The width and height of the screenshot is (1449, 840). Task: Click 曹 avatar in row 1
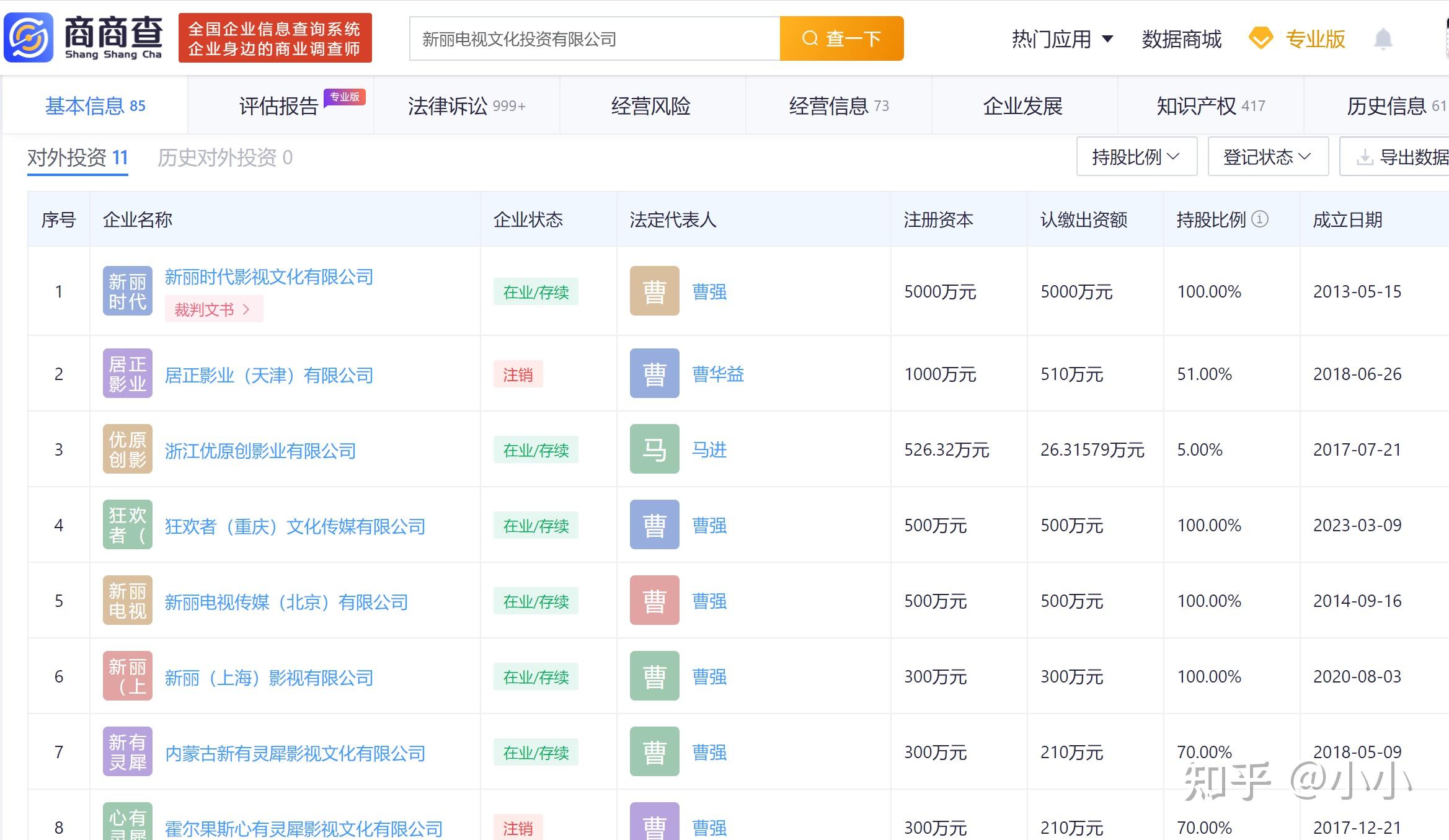tap(655, 291)
